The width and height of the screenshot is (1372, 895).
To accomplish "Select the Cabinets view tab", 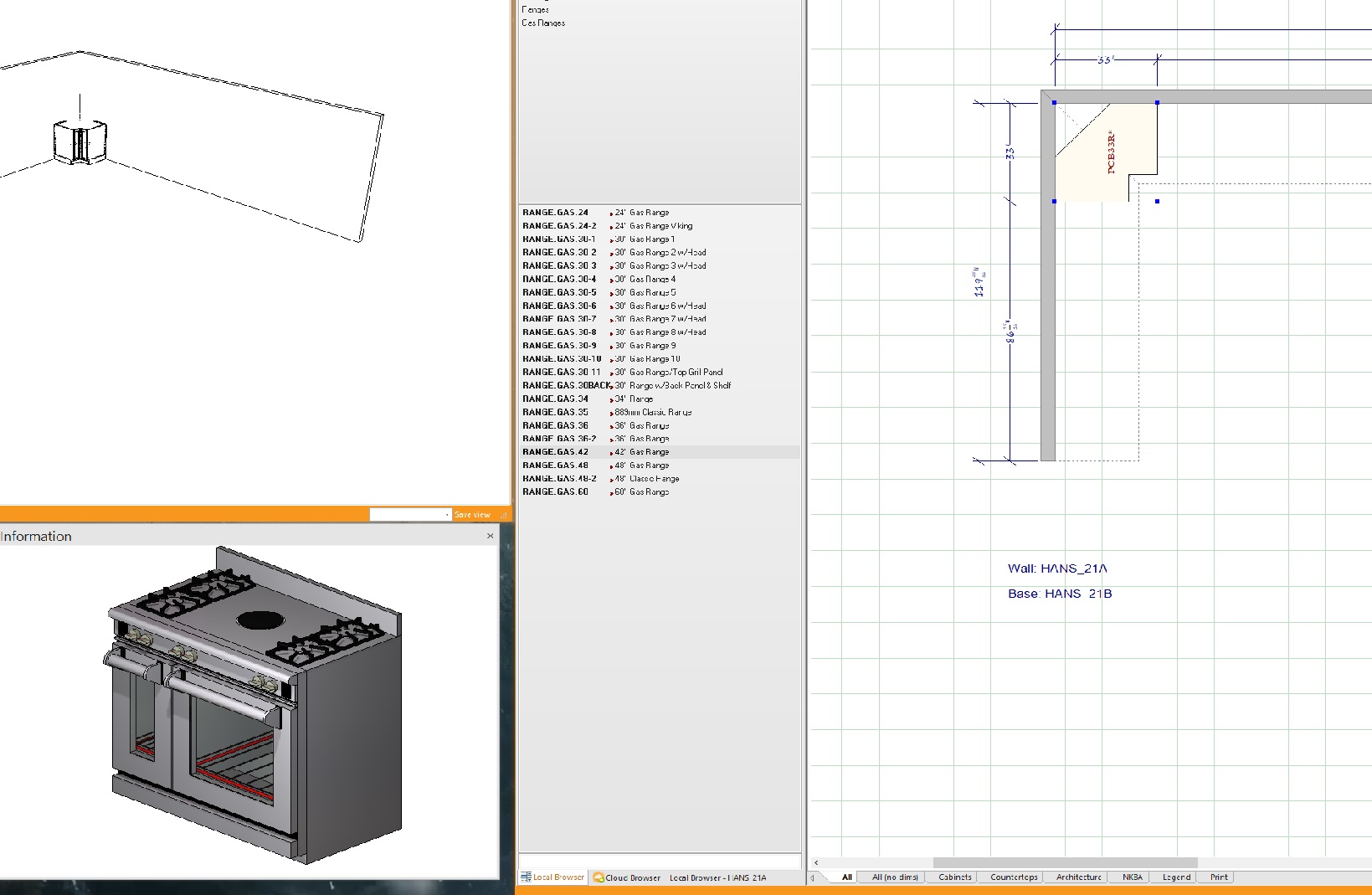I will click(x=954, y=877).
